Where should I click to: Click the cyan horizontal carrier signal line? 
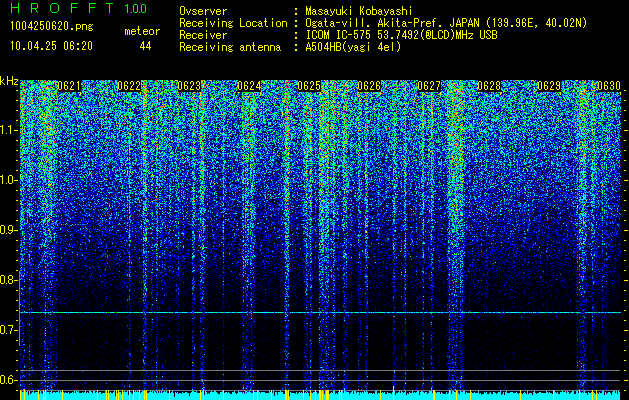click(320, 312)
